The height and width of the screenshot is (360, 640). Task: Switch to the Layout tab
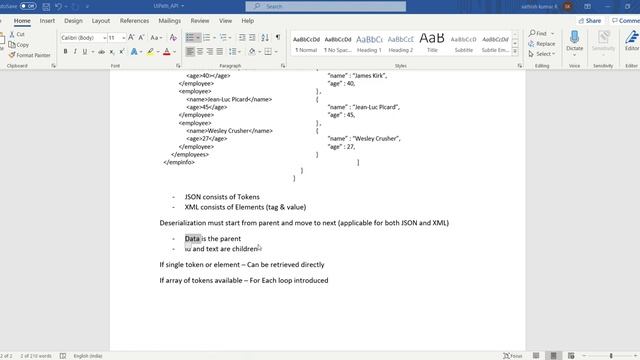coord(101,21)
